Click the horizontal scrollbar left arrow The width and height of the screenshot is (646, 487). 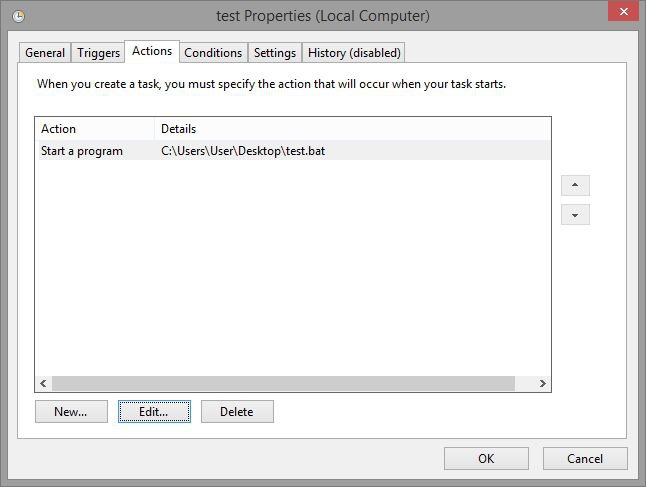(43, 383)
